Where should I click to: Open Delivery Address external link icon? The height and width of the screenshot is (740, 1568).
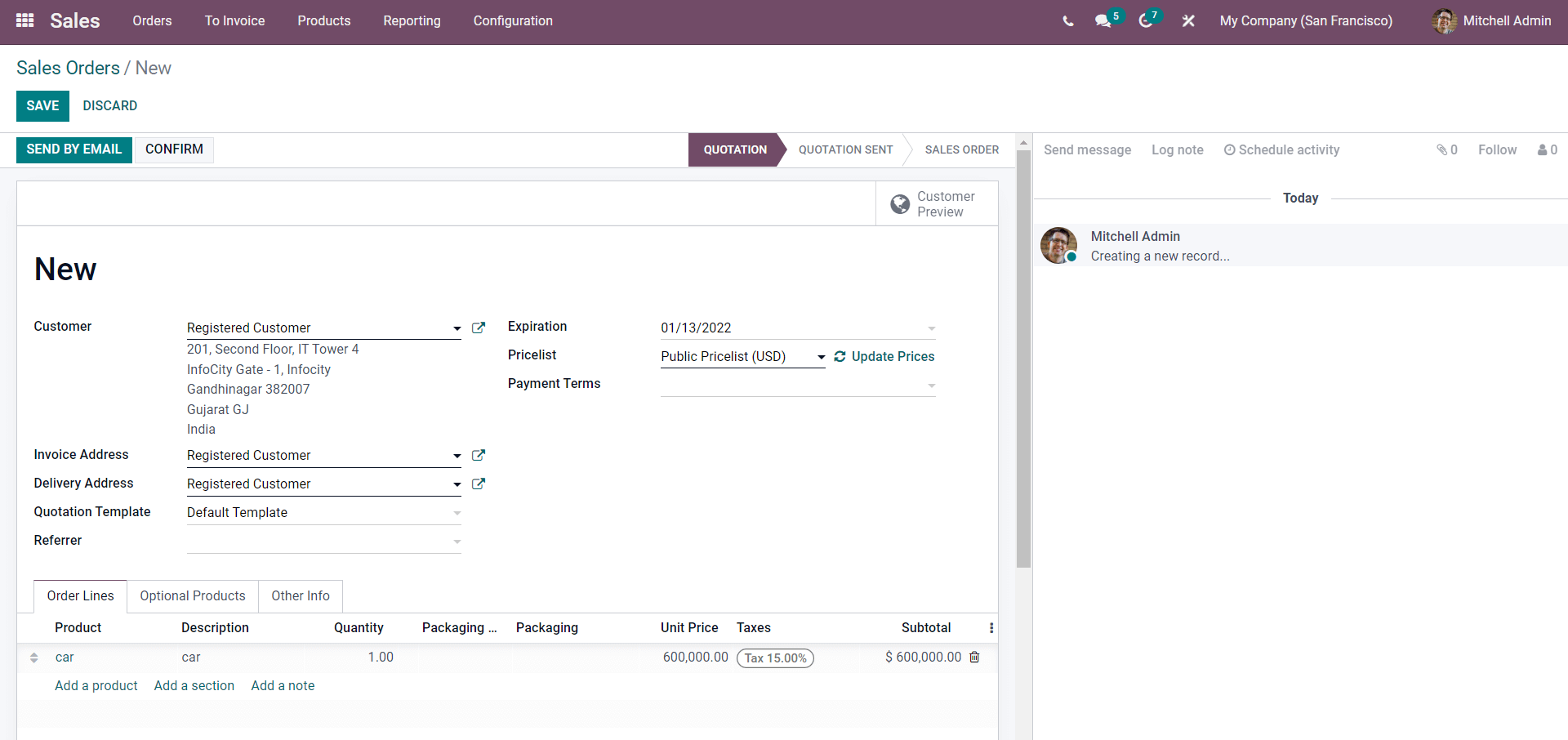click(479, 484)
